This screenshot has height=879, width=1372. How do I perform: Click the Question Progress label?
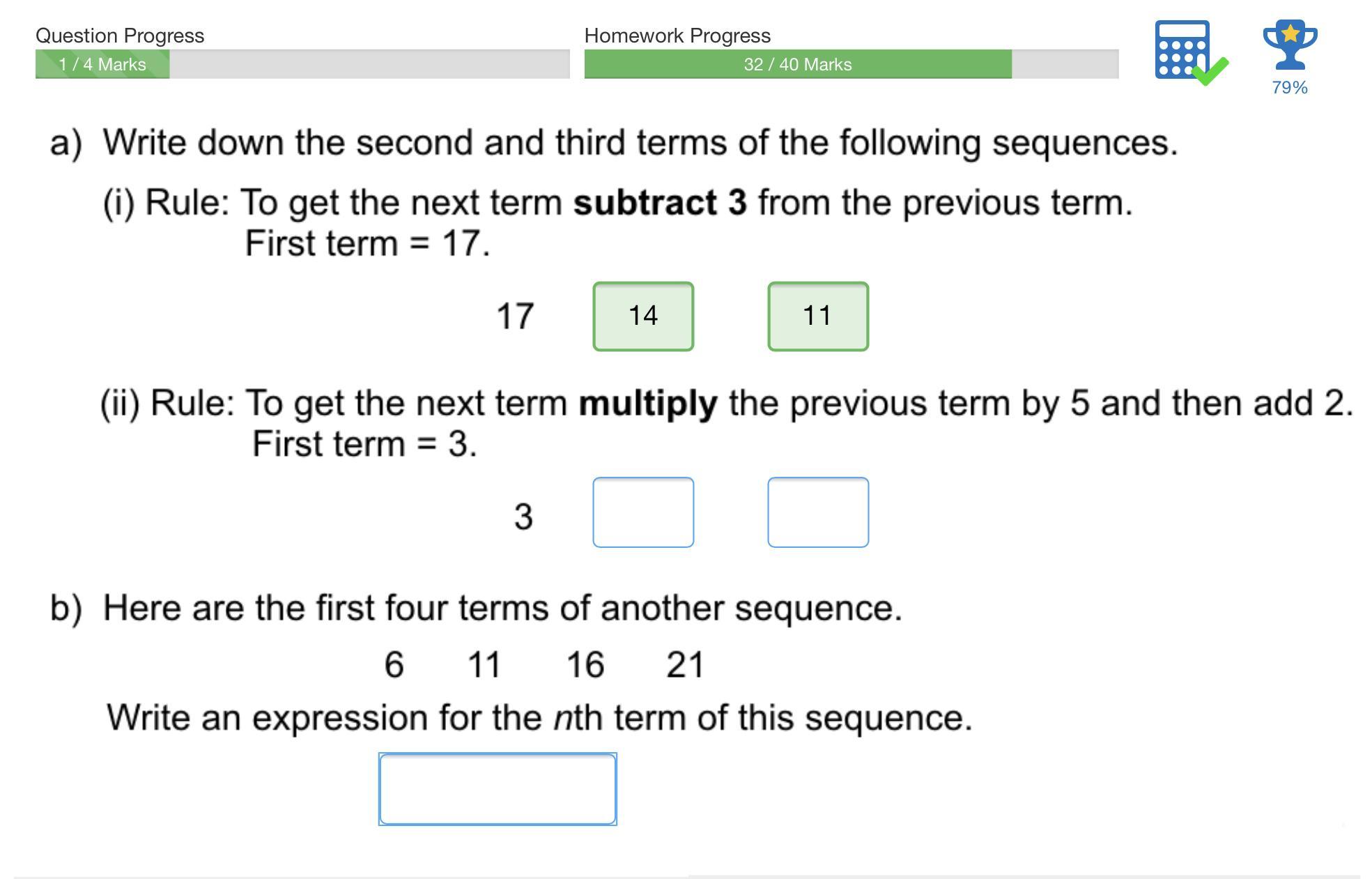(x=120, y=36)
